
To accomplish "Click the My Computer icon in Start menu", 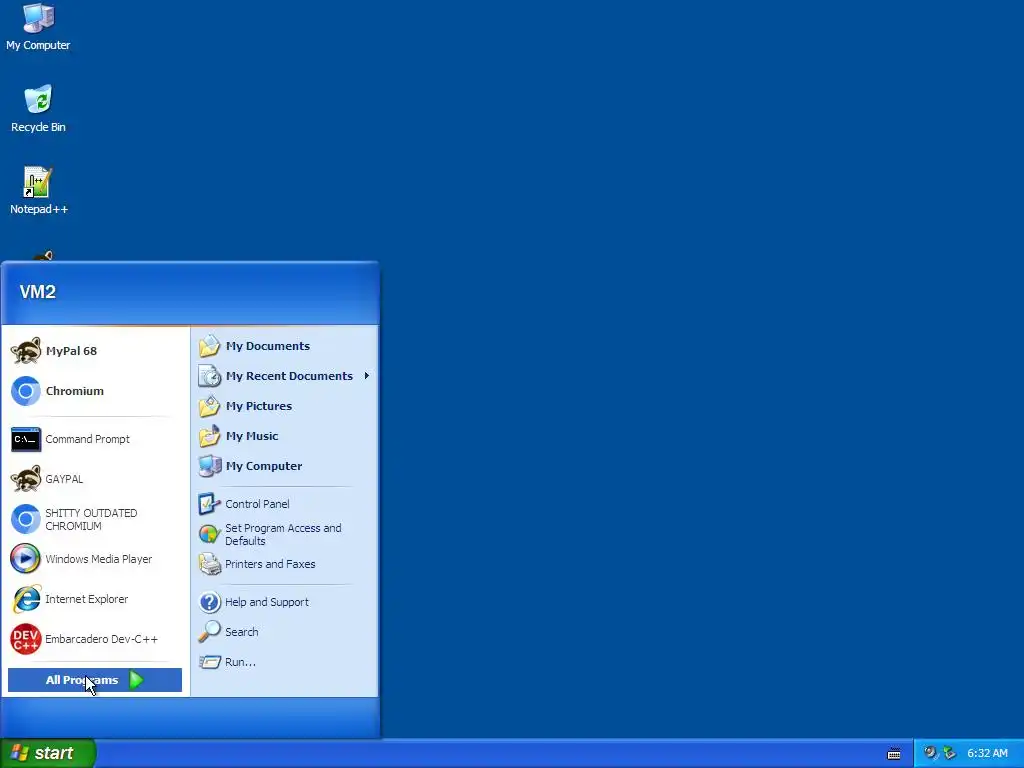I will 210,466.
